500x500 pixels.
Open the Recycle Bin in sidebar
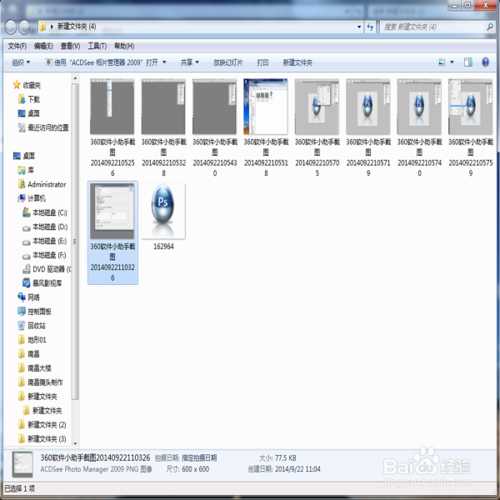32,325
